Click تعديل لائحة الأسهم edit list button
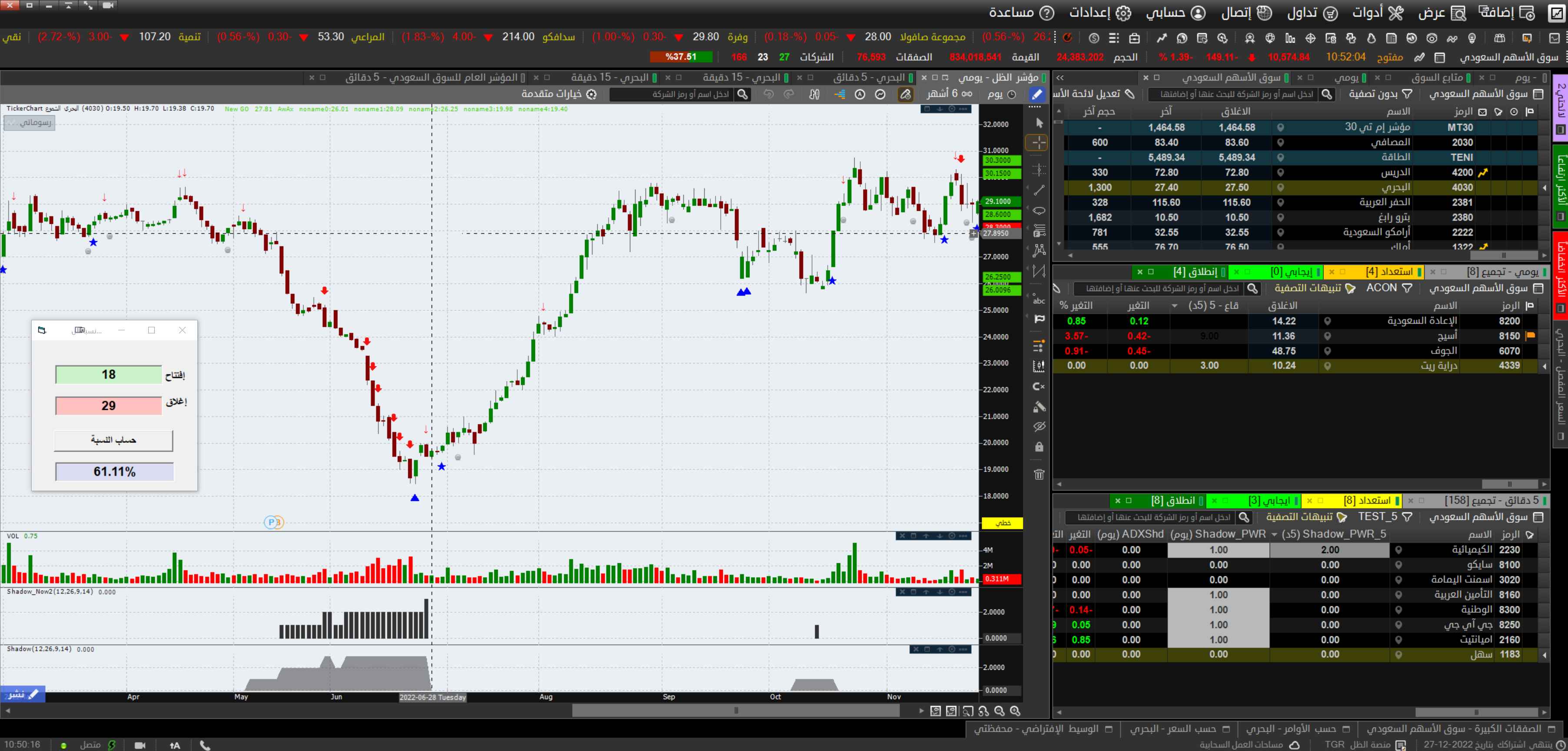The width and height of the screenshot is (1568, 751). (x=1094, y=94)
